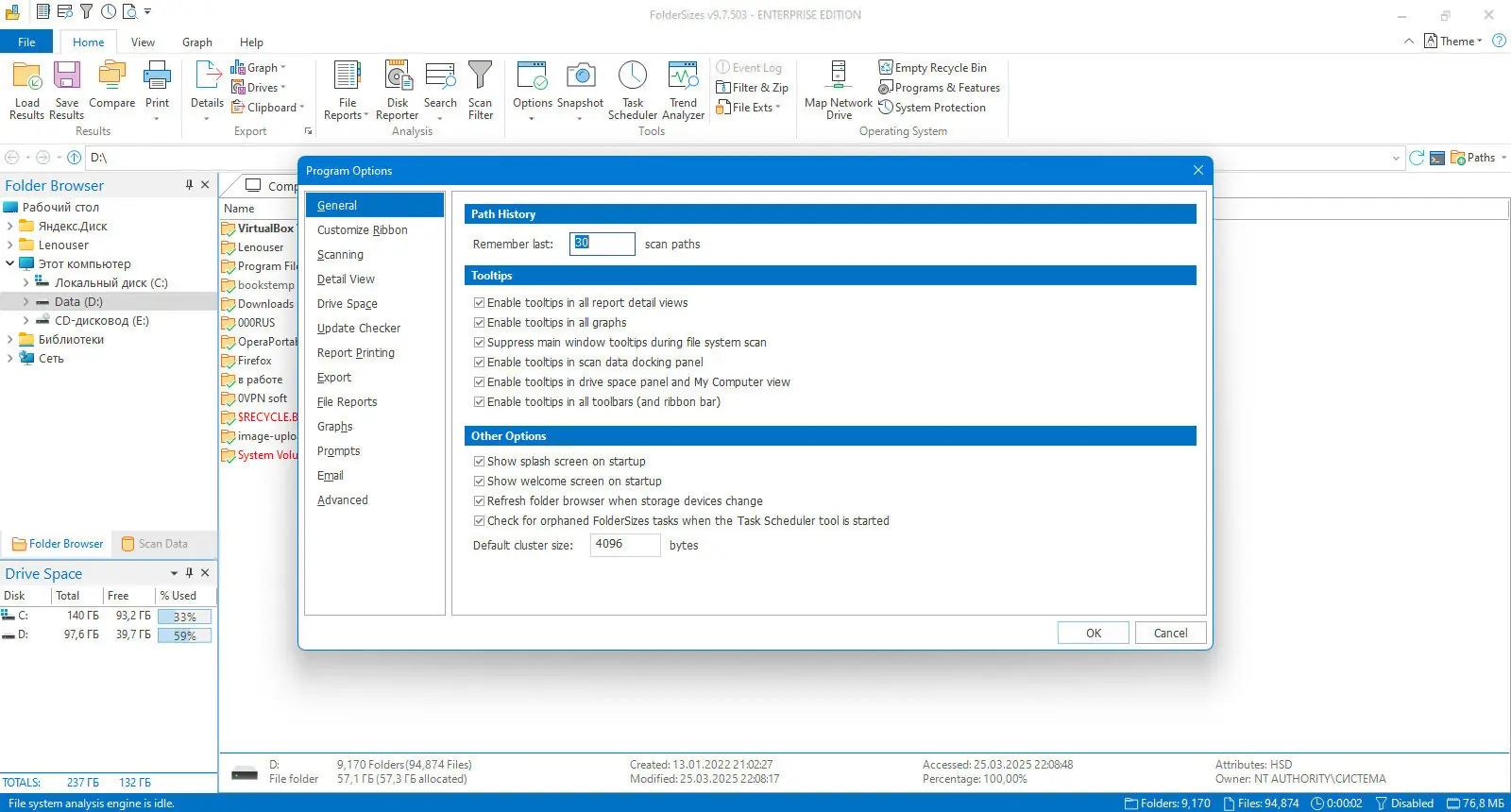1511x812 pixels.
Task: Close the Program Options dialog
Action: coord(1198,170)
